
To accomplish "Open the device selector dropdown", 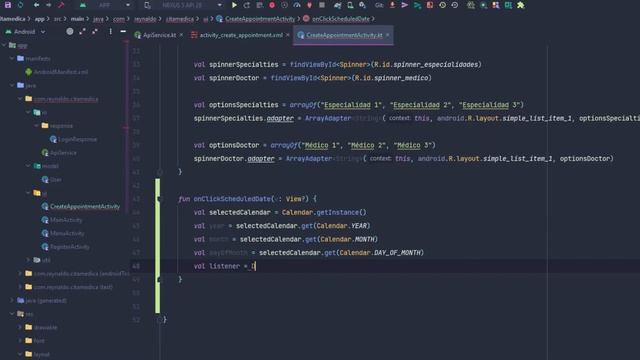I will pyautogui.click(x=182, y=5).
